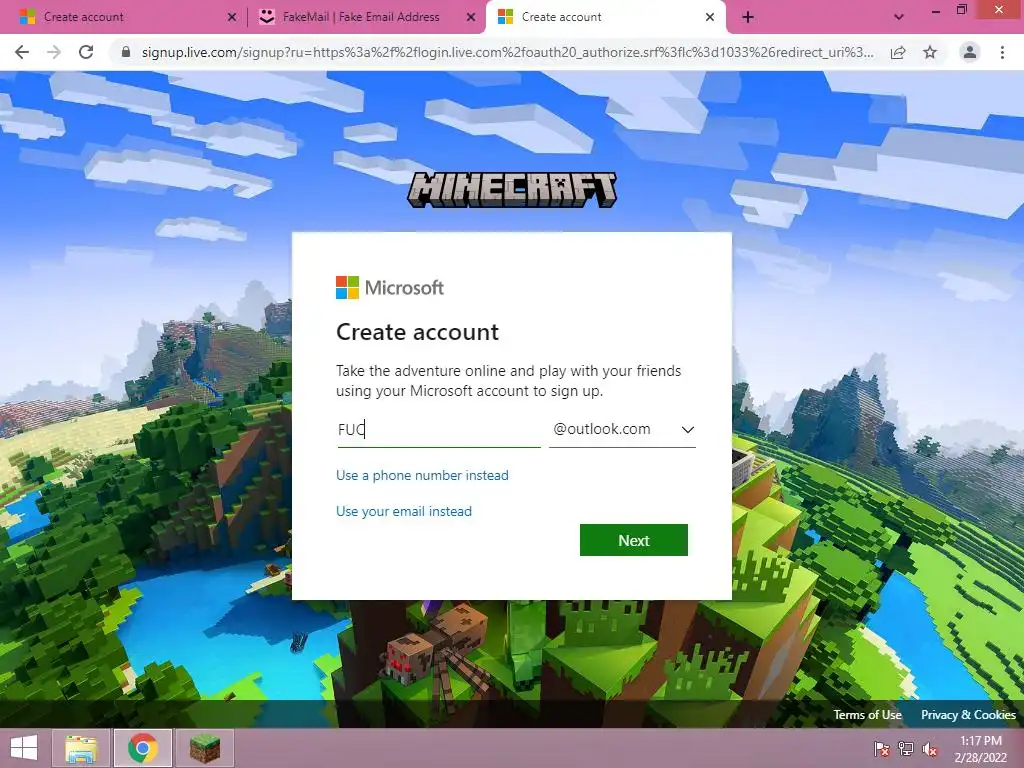Open the tab search chevron
The width and height of the screenshot is (1024, 768).
[x=899, y=17]
